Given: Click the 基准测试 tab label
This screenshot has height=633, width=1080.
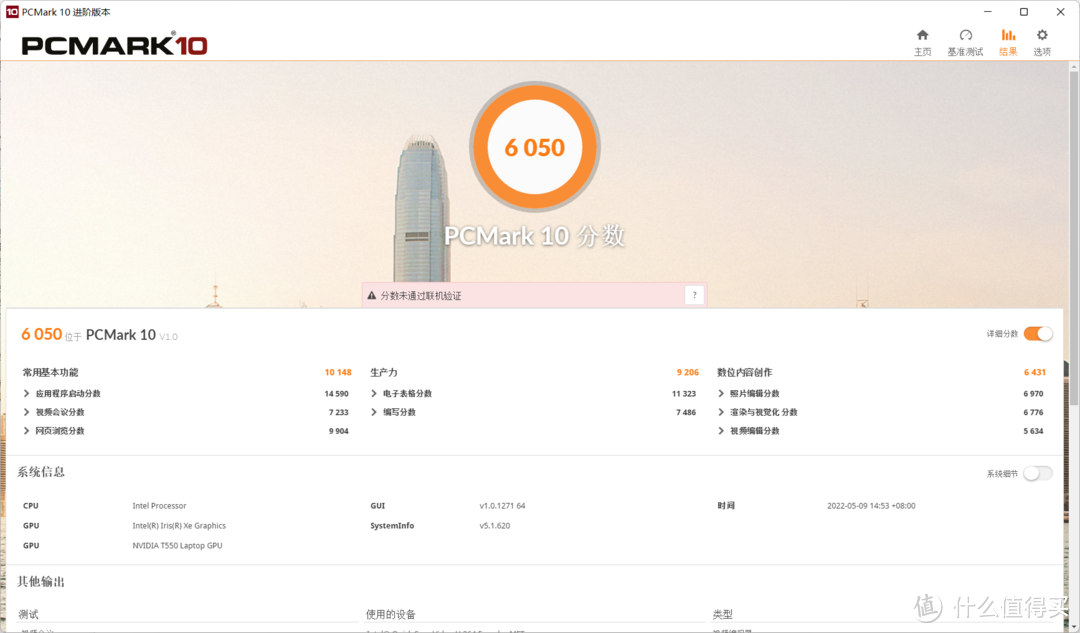Looking at the screenshot, I should (965, 52).
